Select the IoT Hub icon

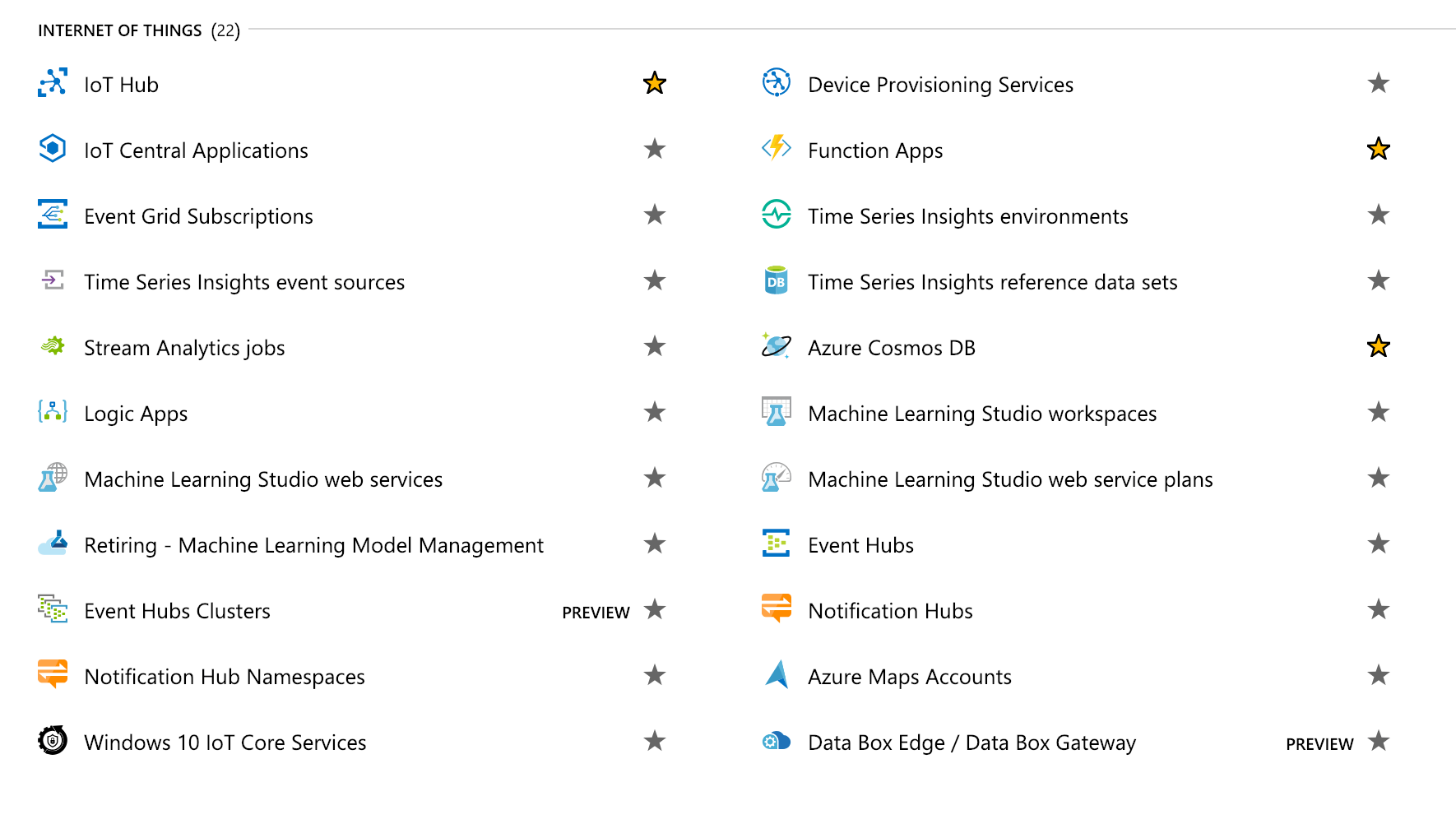[x=51, y=83]
